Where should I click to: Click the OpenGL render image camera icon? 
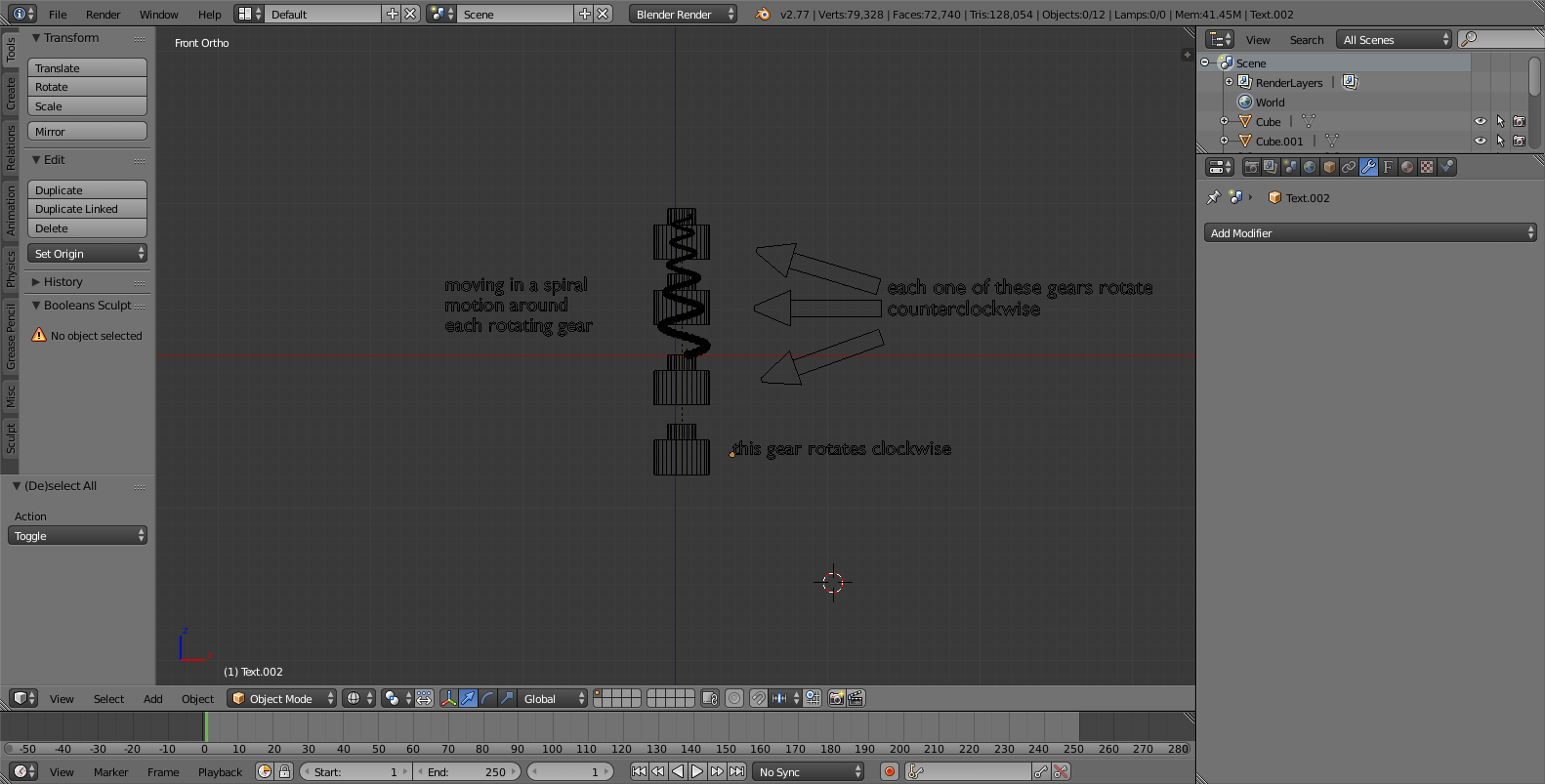tap(836, 698)
